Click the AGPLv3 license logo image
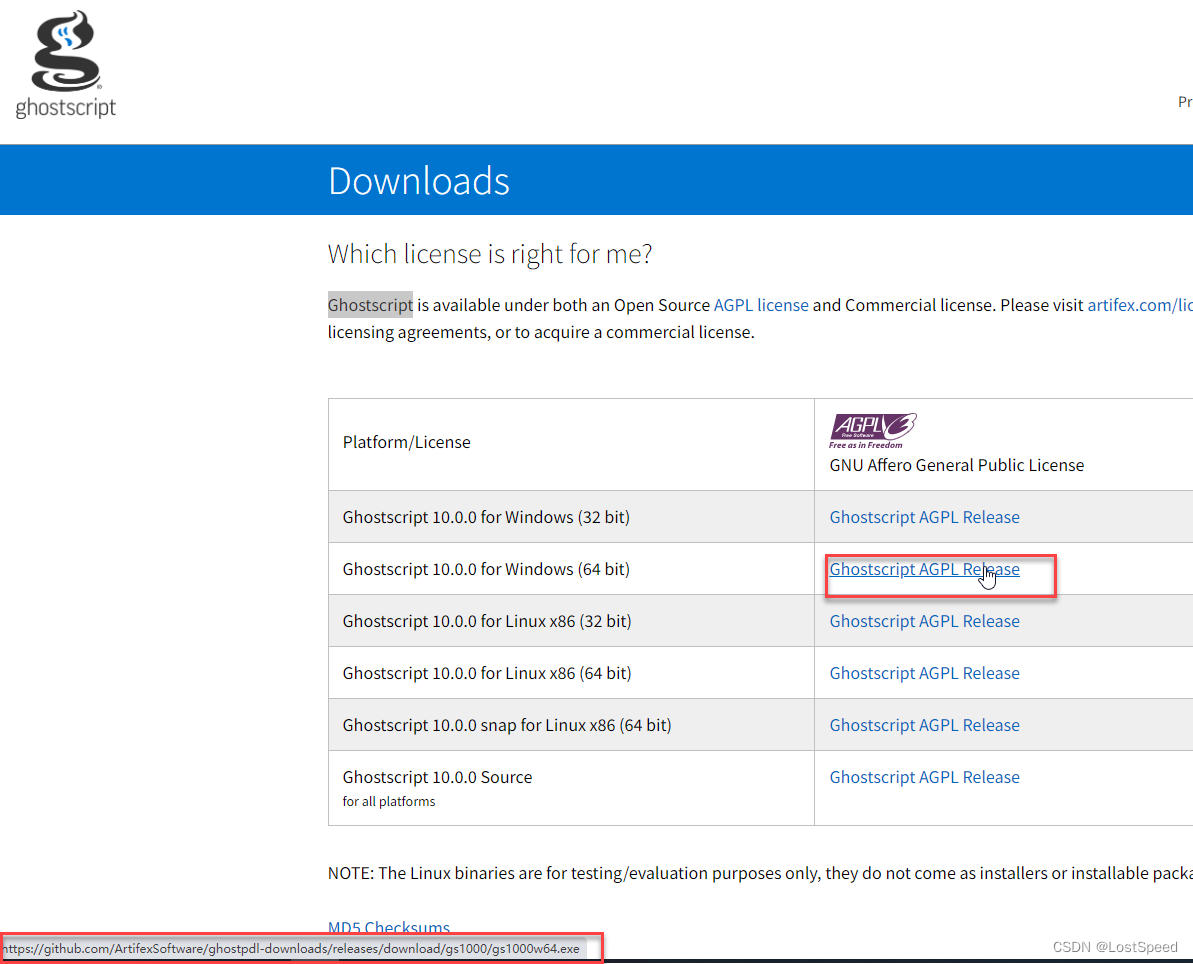The image size is (1193, 964). coord(872,430)
